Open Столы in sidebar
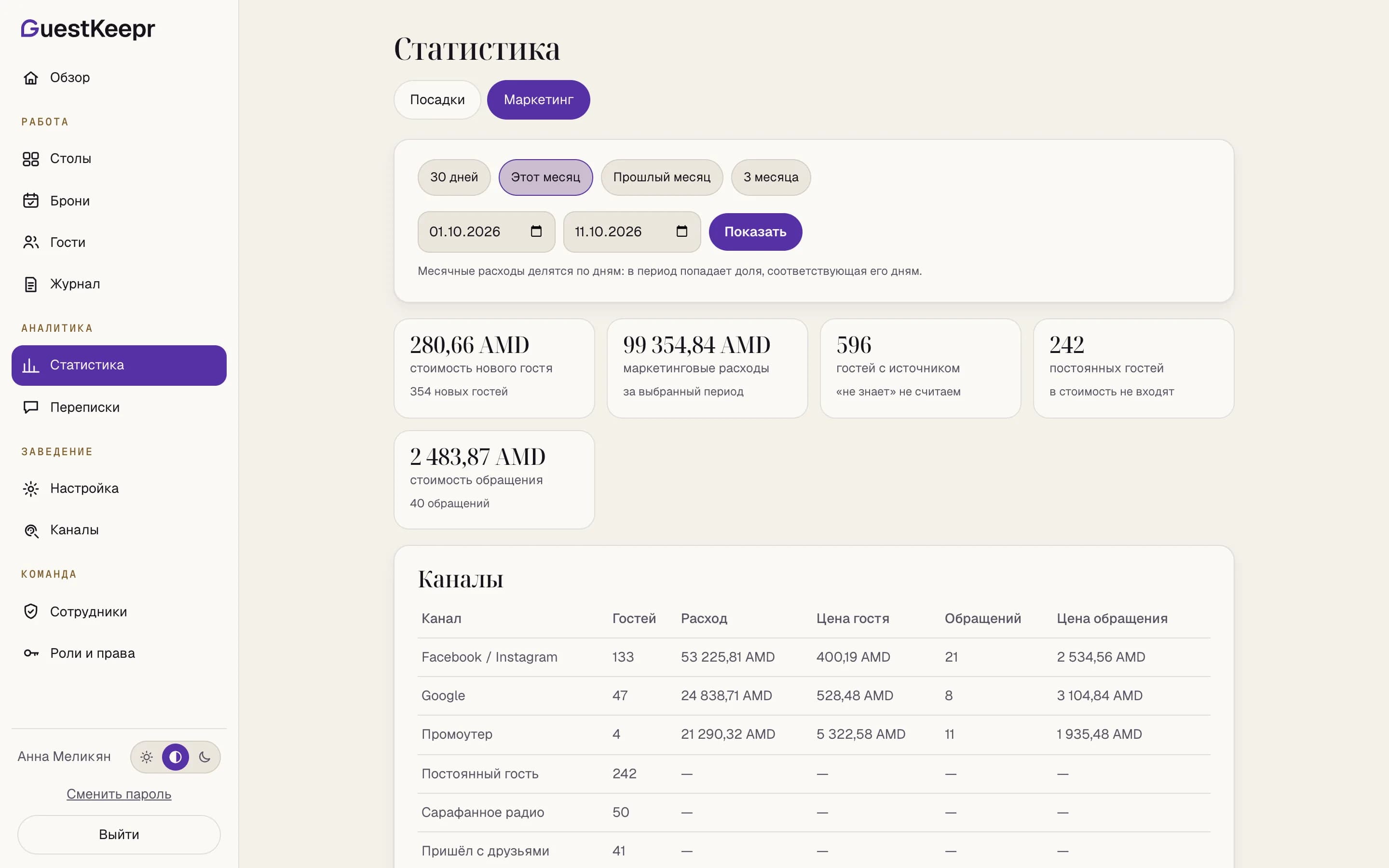 [119, 159]
